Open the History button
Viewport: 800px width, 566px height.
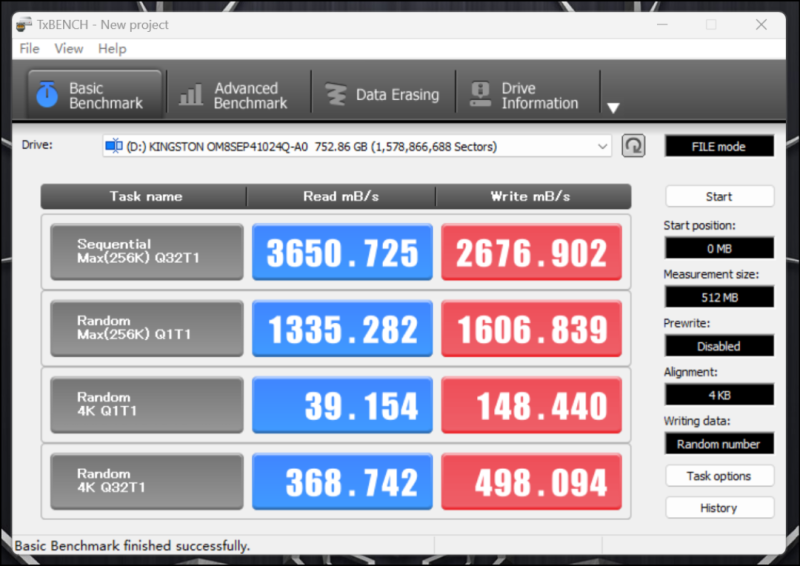point(718,508)
